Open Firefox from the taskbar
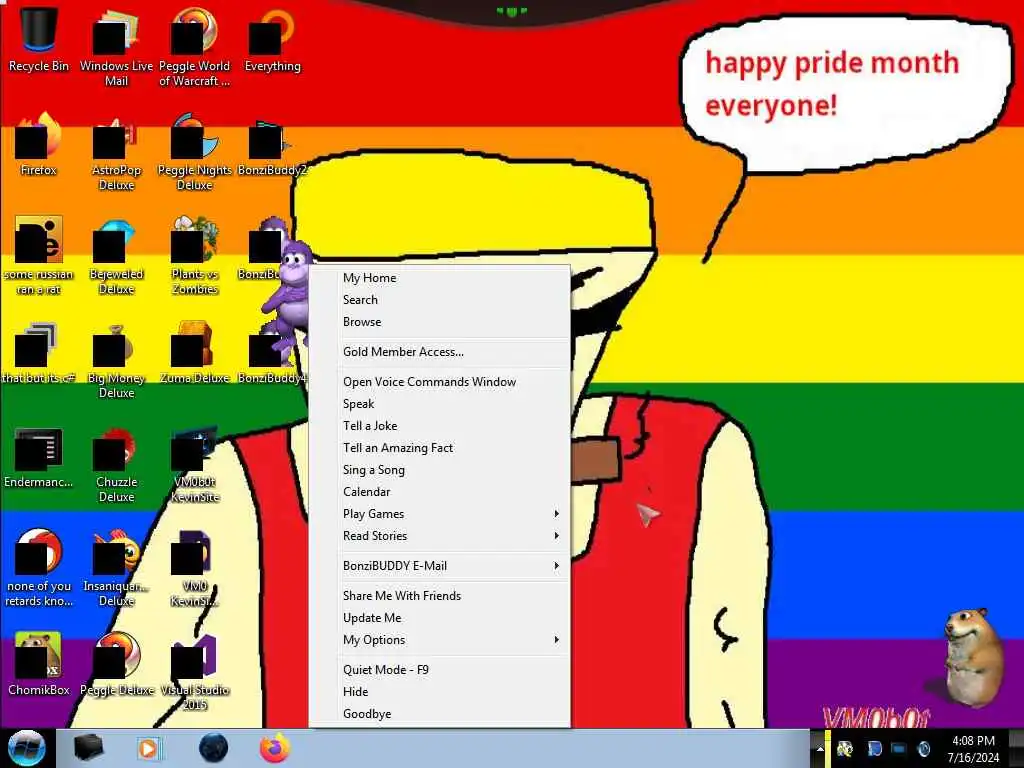This screenshot has height=768, width=1024. [x=275, y=748]
